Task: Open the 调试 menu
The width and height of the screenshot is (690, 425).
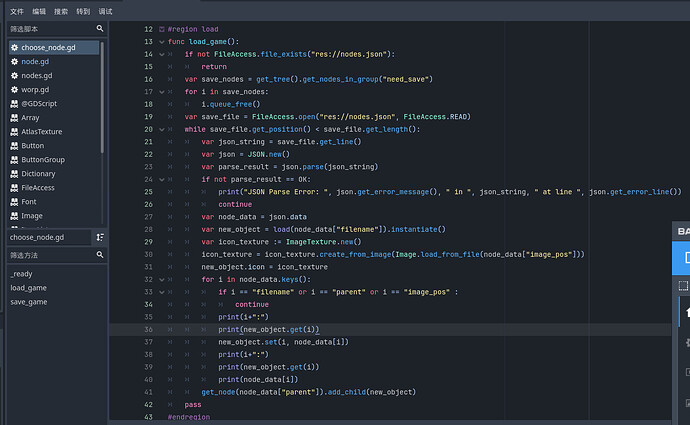Action: pyautogui.click(x=105, y=11)
